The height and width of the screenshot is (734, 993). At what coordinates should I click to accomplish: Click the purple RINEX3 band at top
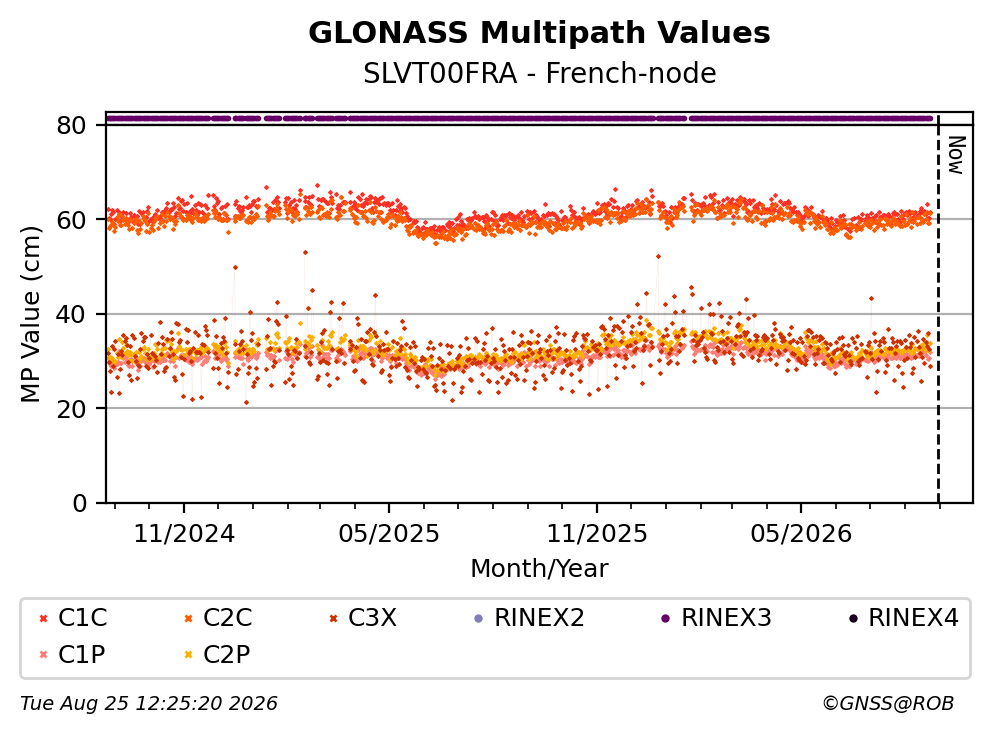pyautogui.click(x=519, y=118)
